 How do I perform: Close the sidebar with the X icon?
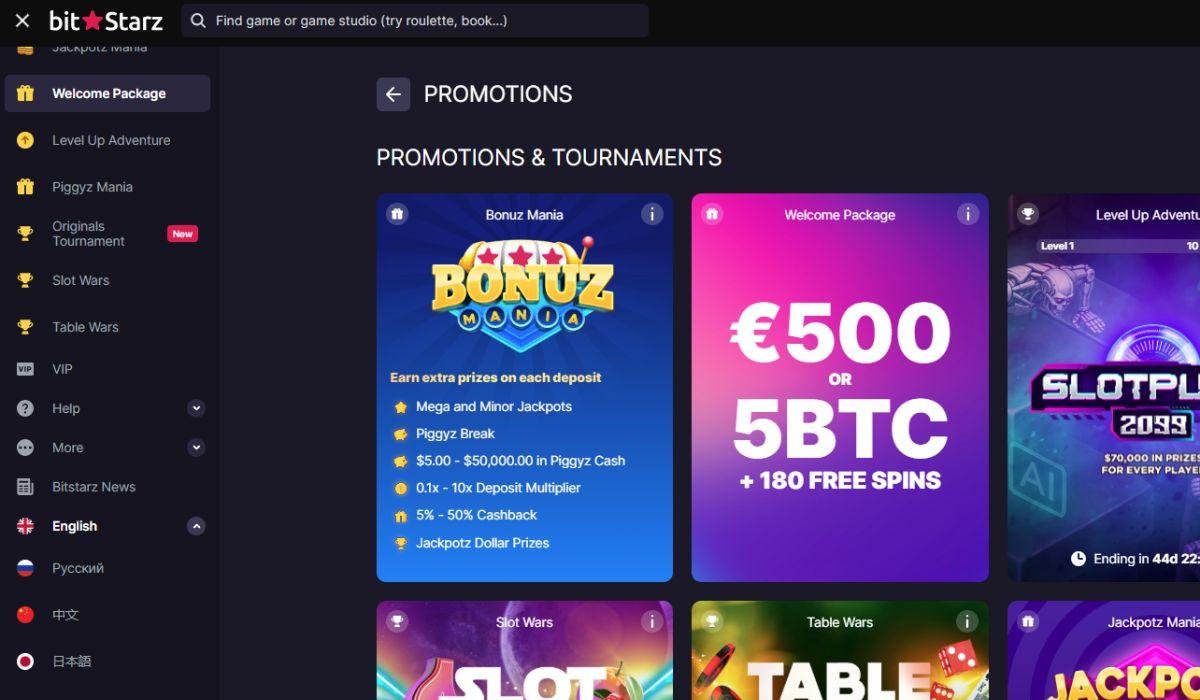(23, 21)
